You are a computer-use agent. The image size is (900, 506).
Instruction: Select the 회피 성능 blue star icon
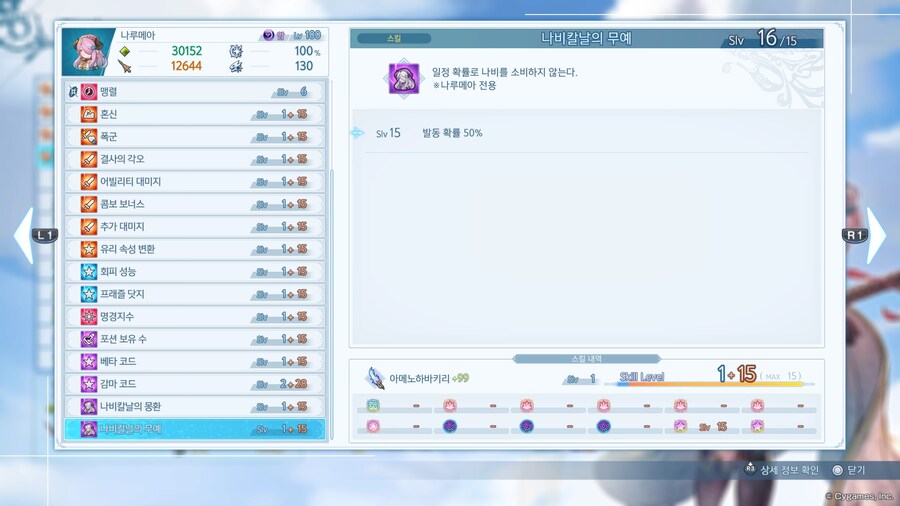88,271
